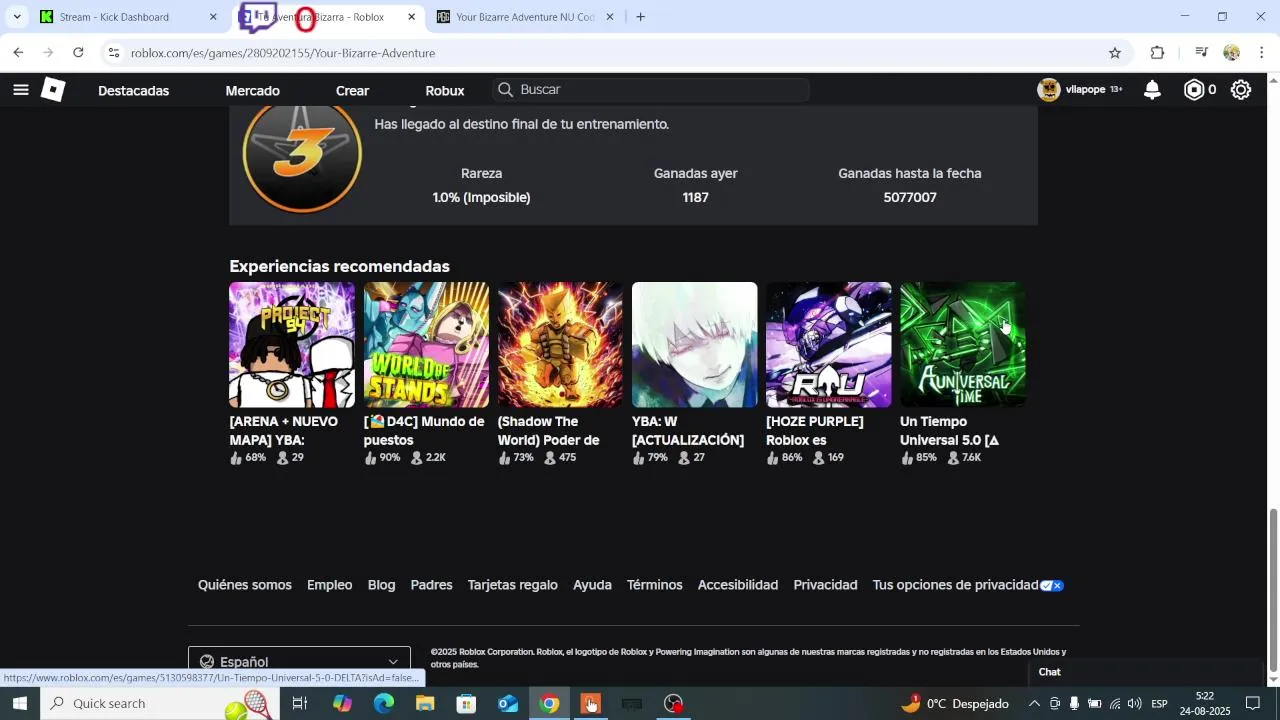1280x720 pixels.
Task: Open Task View on the taskbar
Action: (x=299, y=703)
